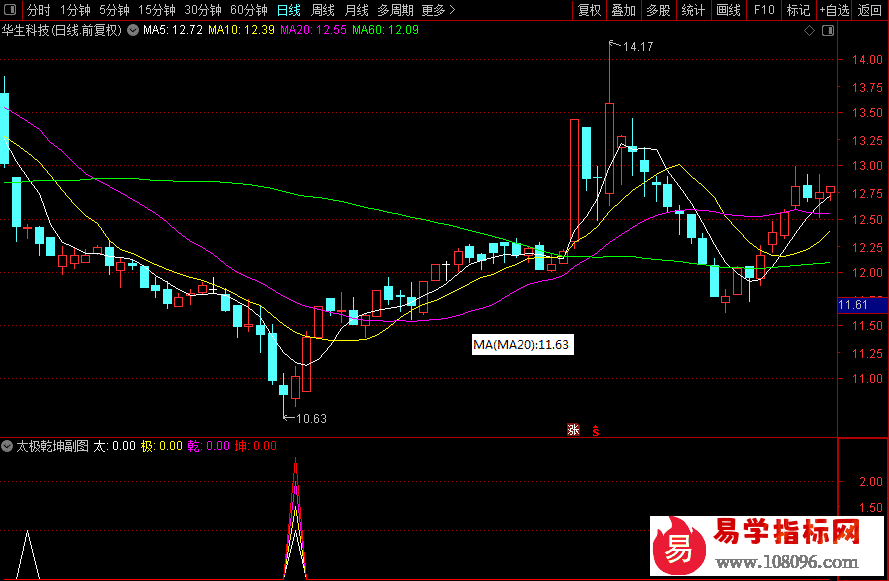Screen dimensions: 889x581
Task: Open the main chart indicator dropdown circle
Action: pyautogui.click(x=133, y=30)
